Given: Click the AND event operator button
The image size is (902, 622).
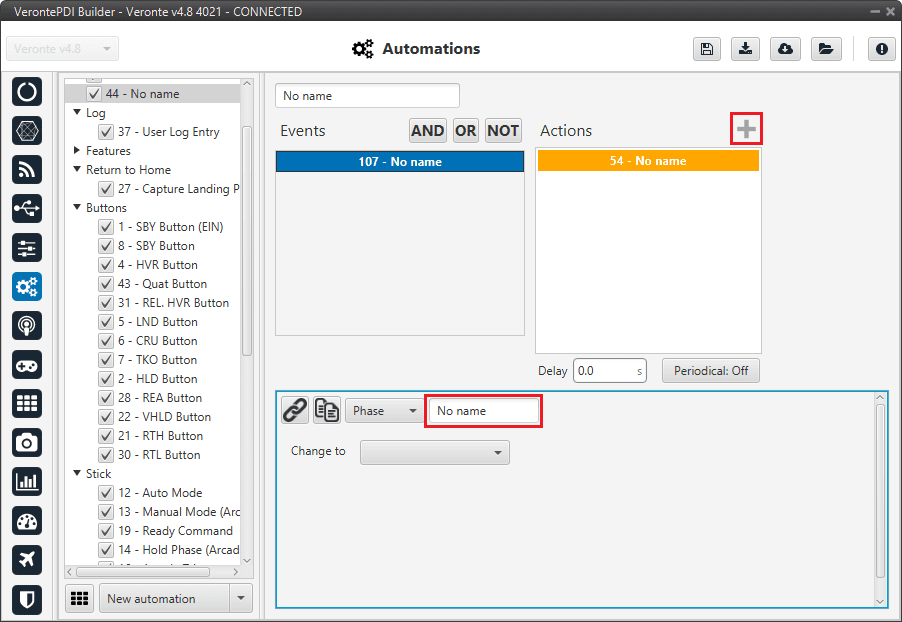Looking at the screenshot, I should coord(427,131).
